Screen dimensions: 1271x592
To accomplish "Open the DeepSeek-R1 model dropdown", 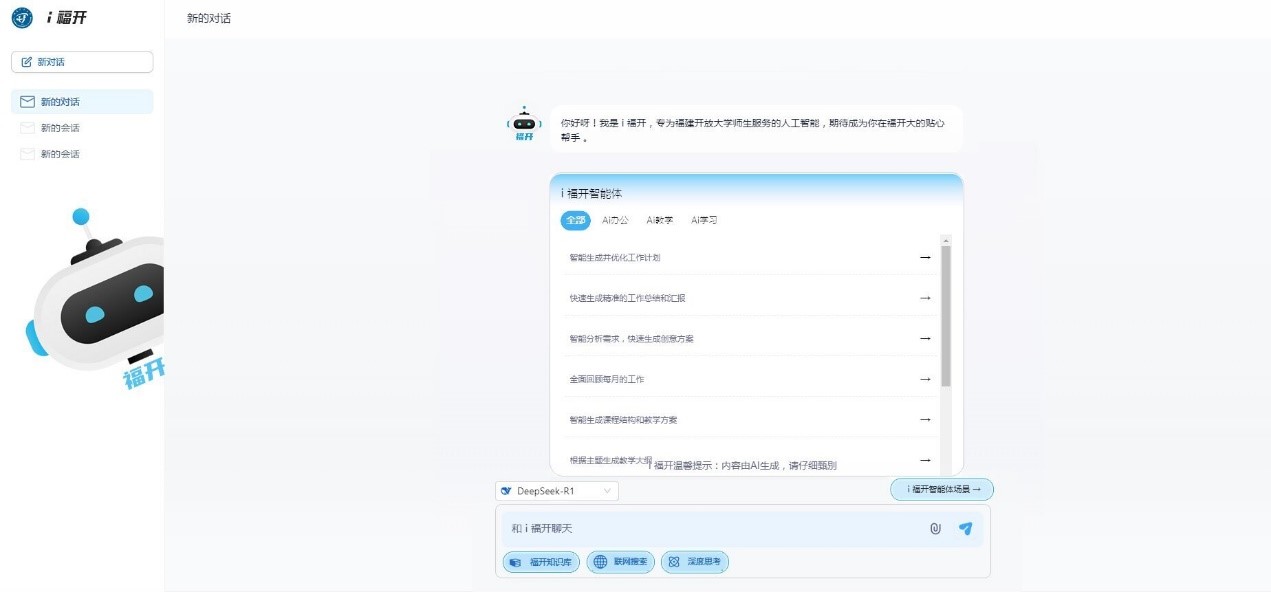I will tap(557, 491).
